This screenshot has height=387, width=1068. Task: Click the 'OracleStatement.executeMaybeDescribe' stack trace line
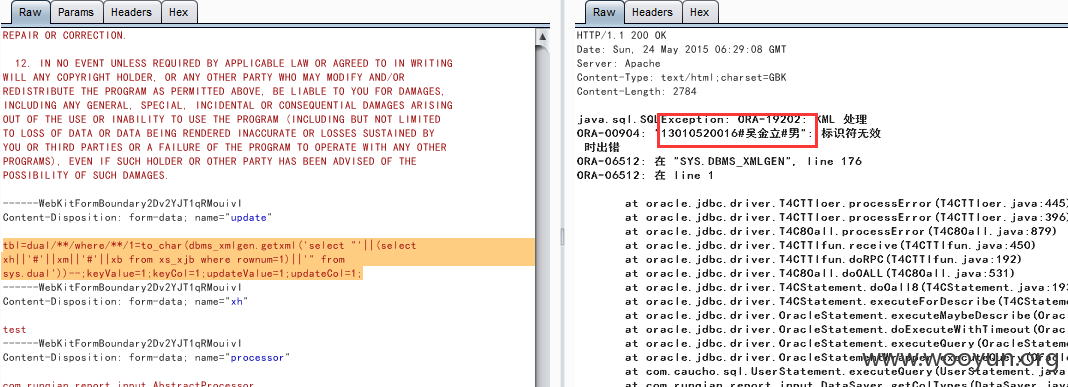coord(847,315)
